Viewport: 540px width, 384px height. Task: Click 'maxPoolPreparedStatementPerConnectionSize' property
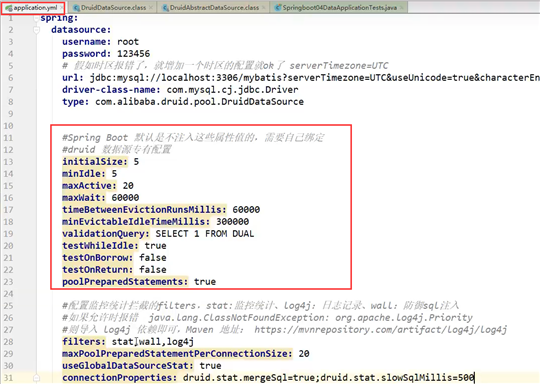[177, 354]
